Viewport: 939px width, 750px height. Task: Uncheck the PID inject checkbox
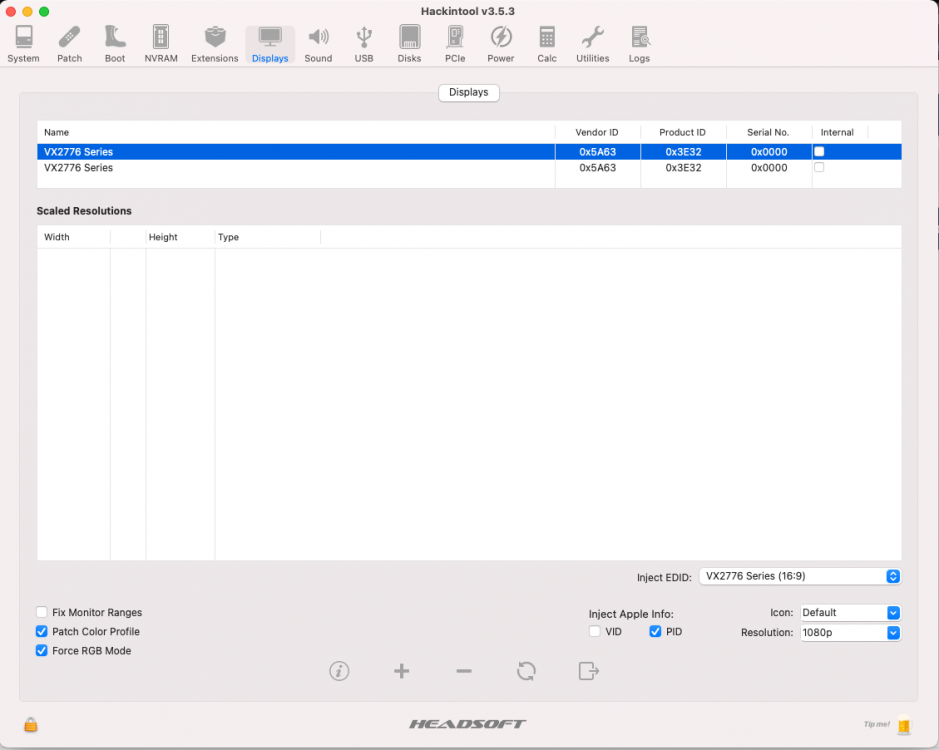click(x=655, y=631)
